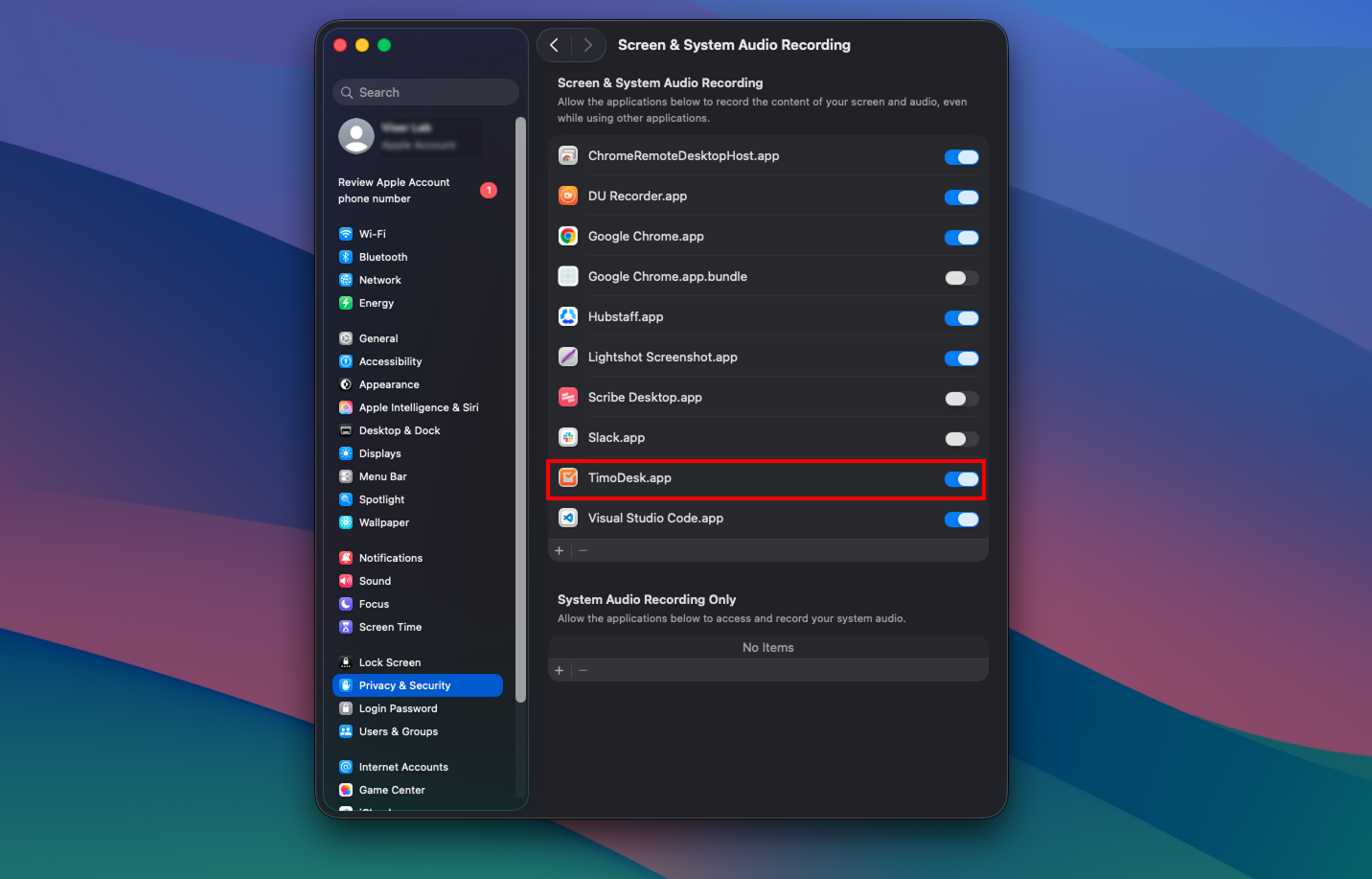Image resolution: width=1372 pixels, height=879 pixels.
Task: Enable Google Chrome.app.bundle toggle
Action: click(x=961, y=278)
